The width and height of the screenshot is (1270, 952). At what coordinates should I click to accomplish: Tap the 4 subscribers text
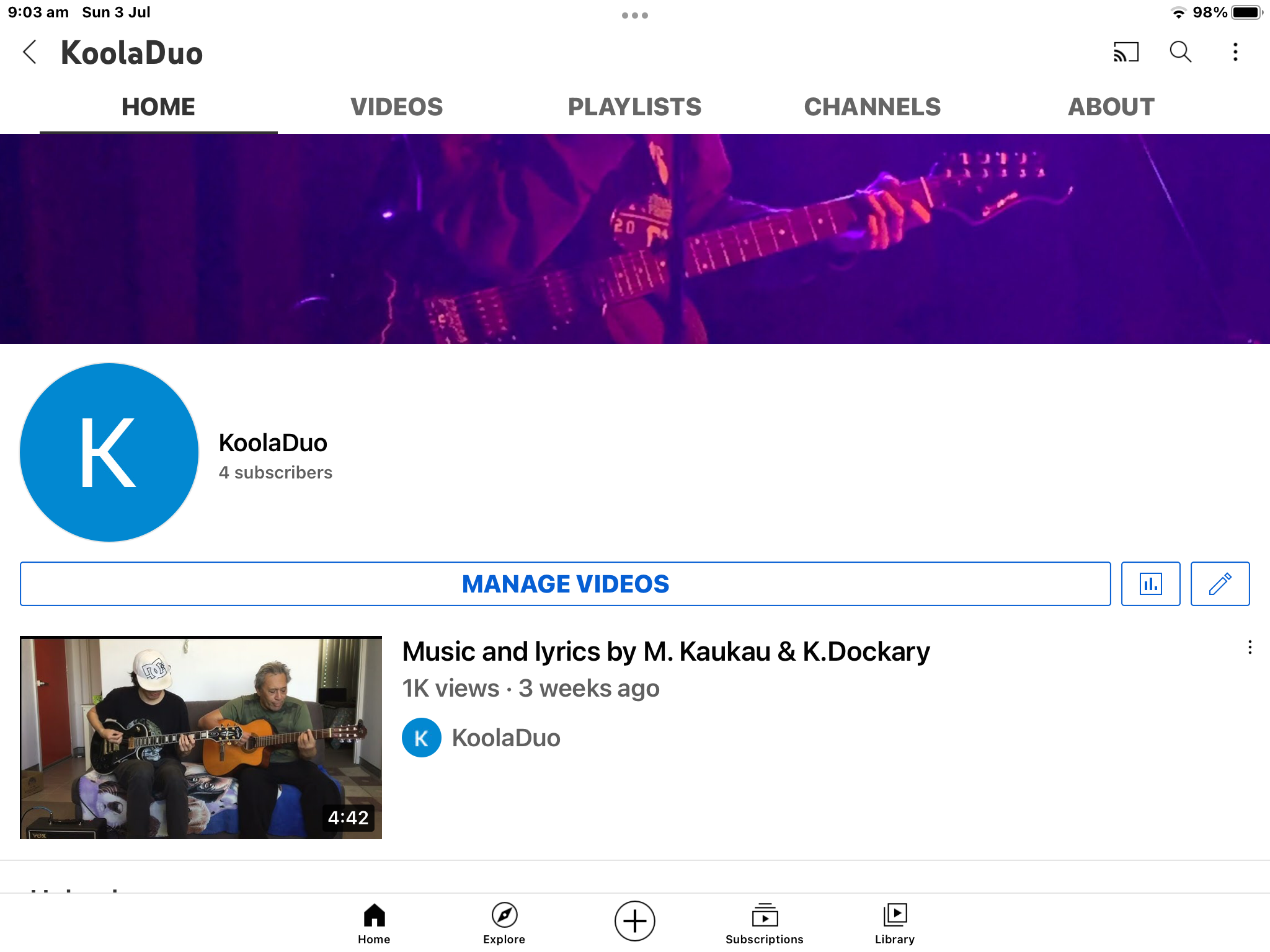[x=275, y=472]
